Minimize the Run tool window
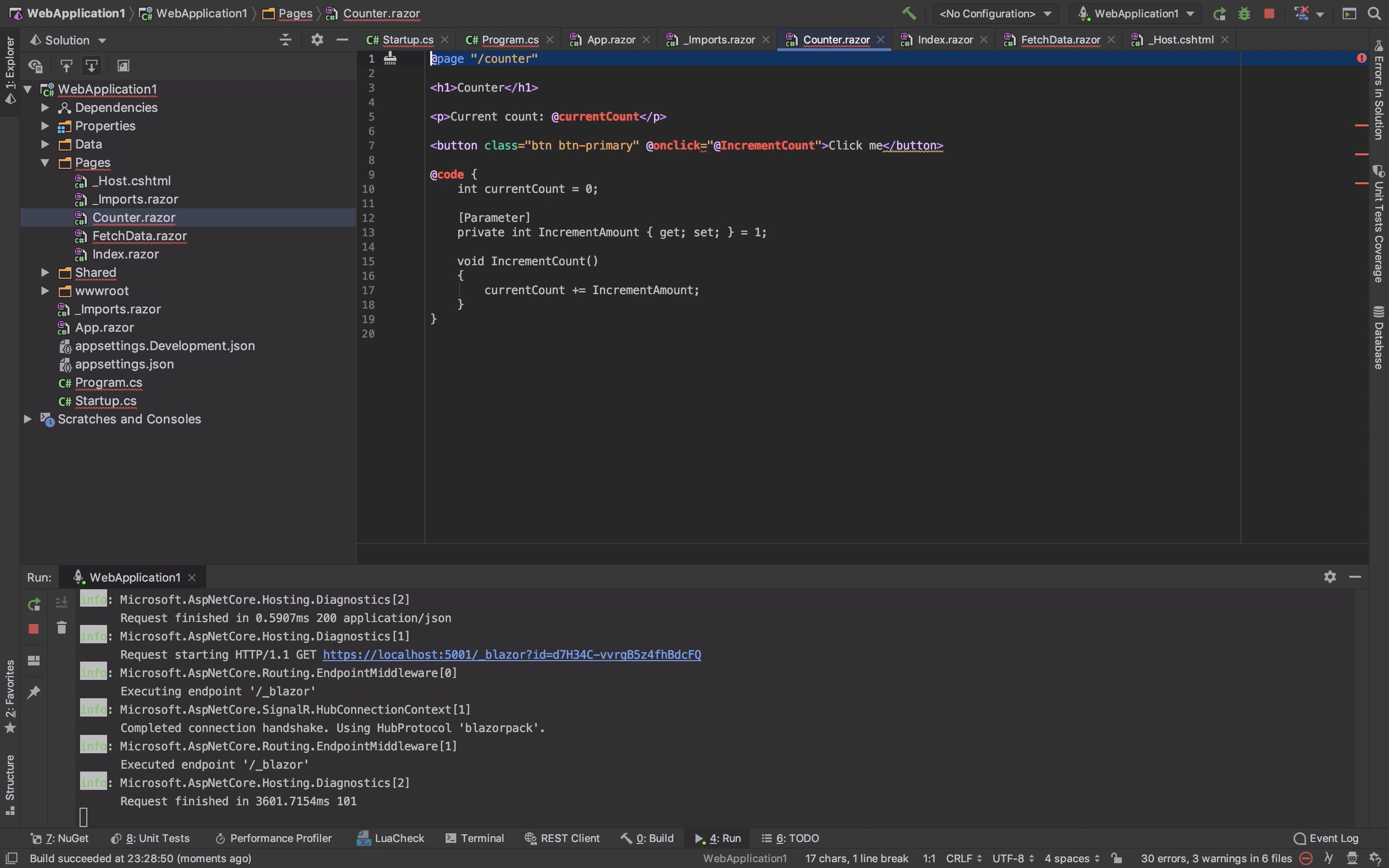Viewport: 1389px width, 868px height. (x=1355, y=576)
